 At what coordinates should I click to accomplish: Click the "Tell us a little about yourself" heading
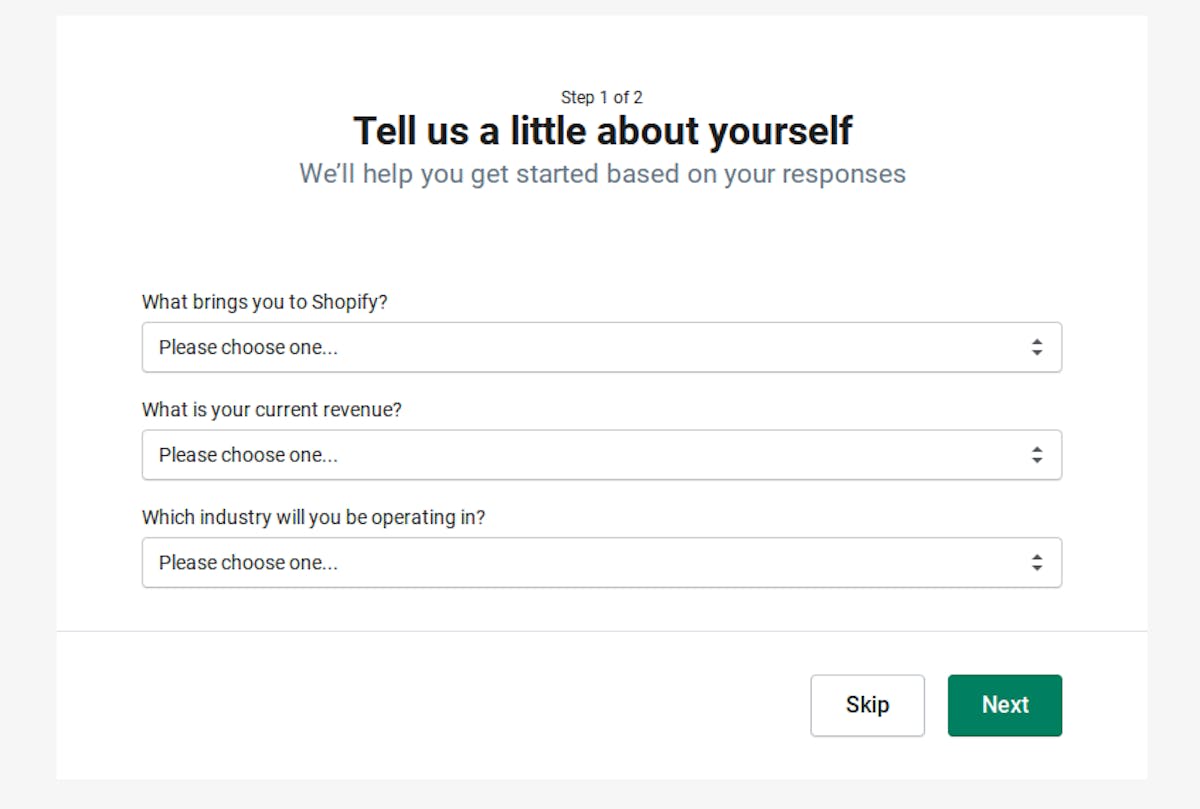(602, 131)
